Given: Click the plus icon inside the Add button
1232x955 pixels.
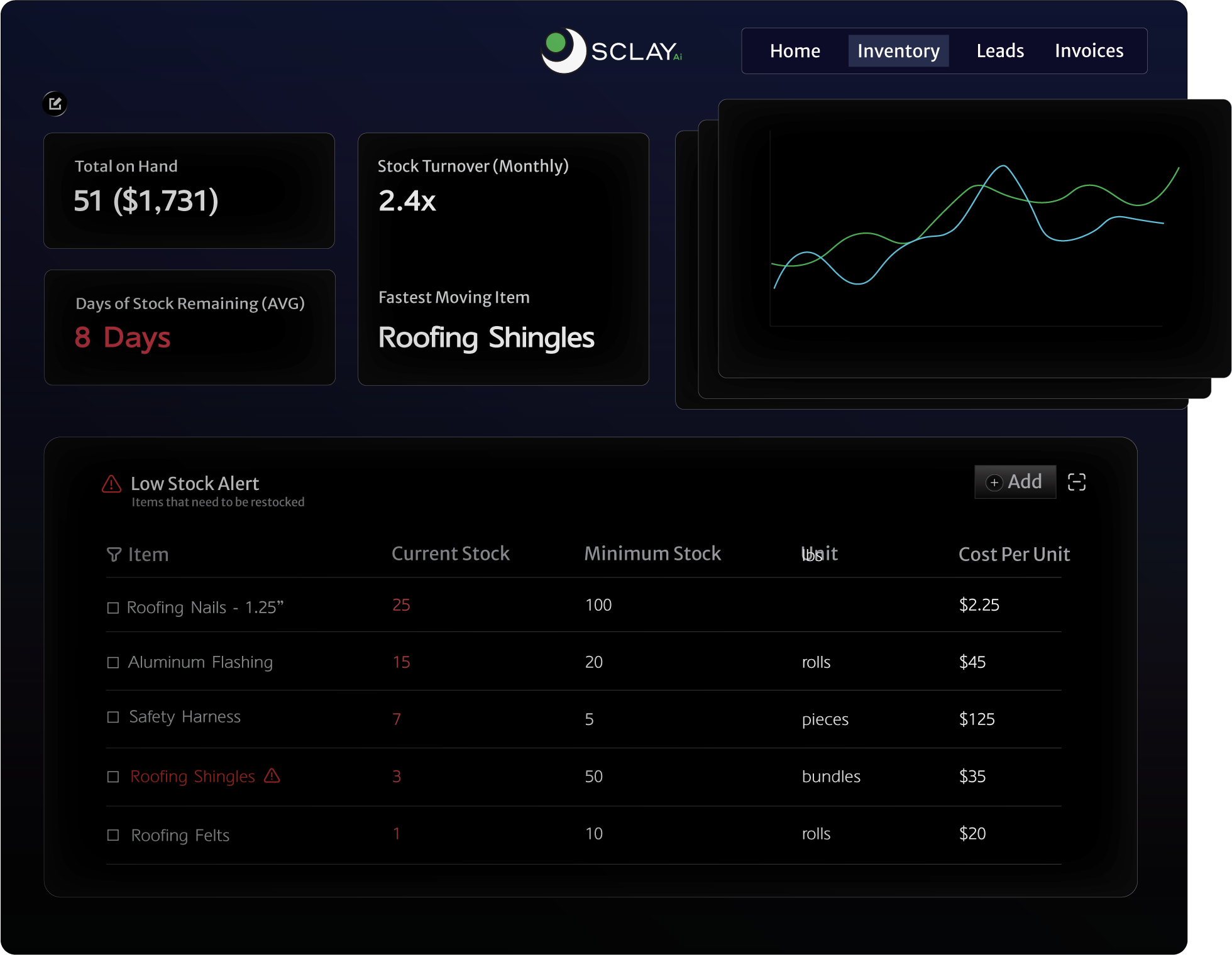Looking at the screenshot, I should click(x=994, y=482).
